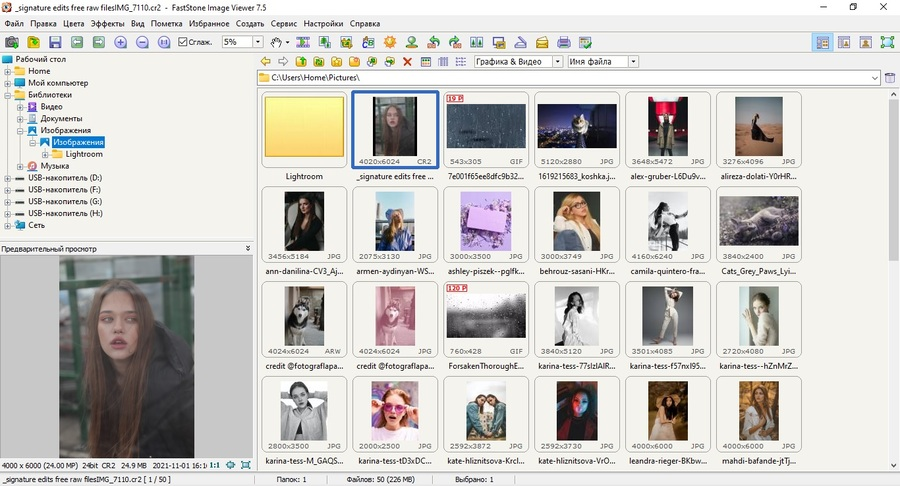Open the clone stamp tool icon
The height and width of the screenshot is (486, 900).
(412, 42)
